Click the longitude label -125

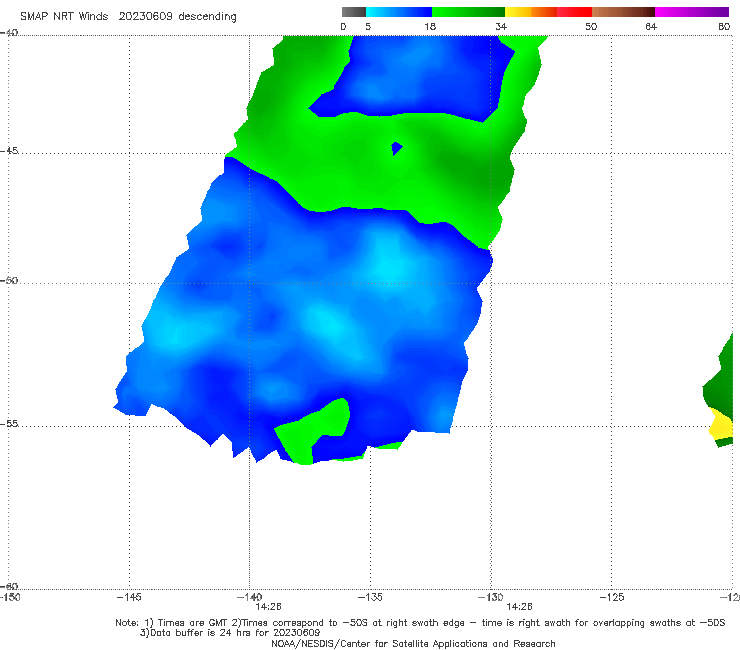612,598
